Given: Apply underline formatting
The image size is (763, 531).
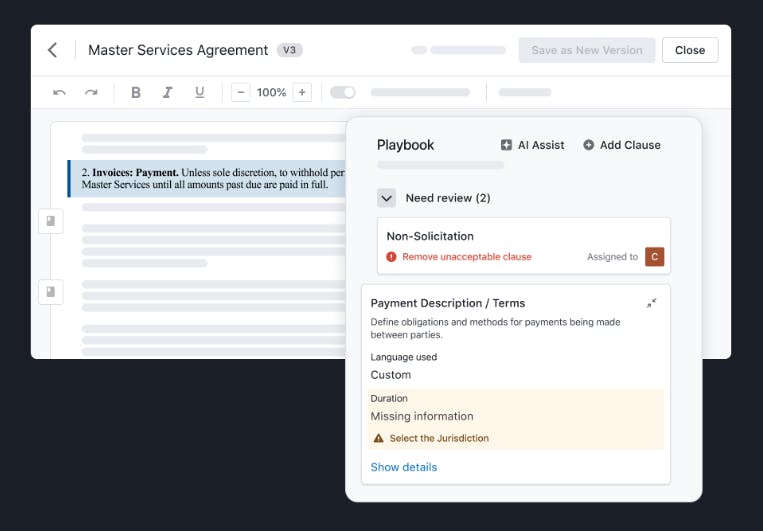Looking at the screenshot, I should coord(199,93).
